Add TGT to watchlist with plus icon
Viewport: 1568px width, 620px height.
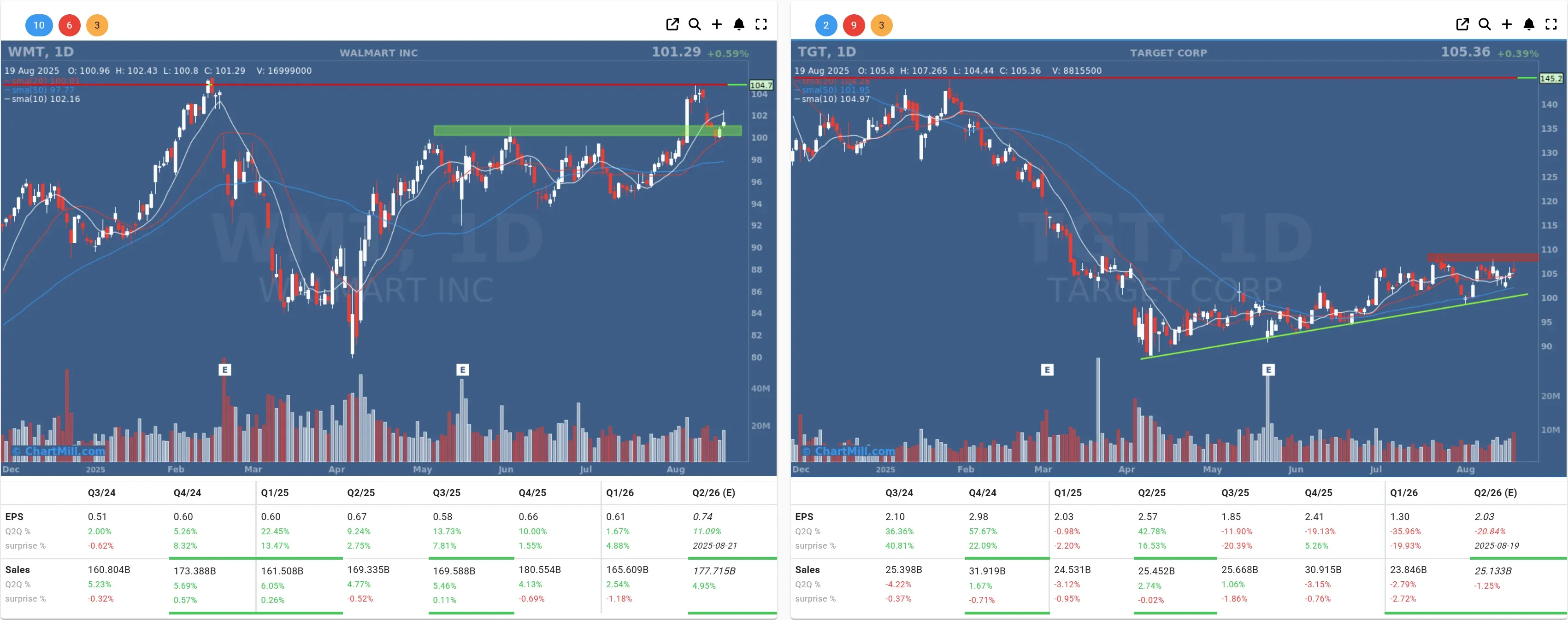pos(1507,24)
